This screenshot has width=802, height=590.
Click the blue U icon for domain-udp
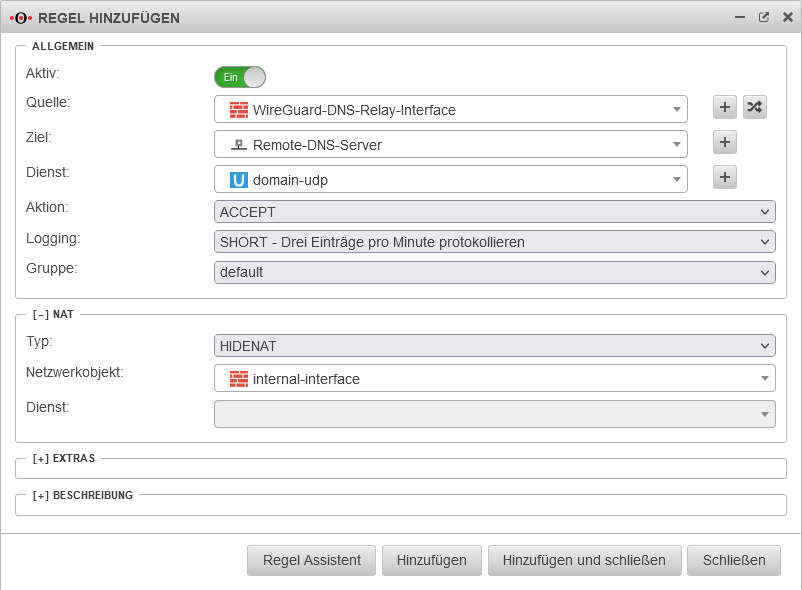point(239,180)
